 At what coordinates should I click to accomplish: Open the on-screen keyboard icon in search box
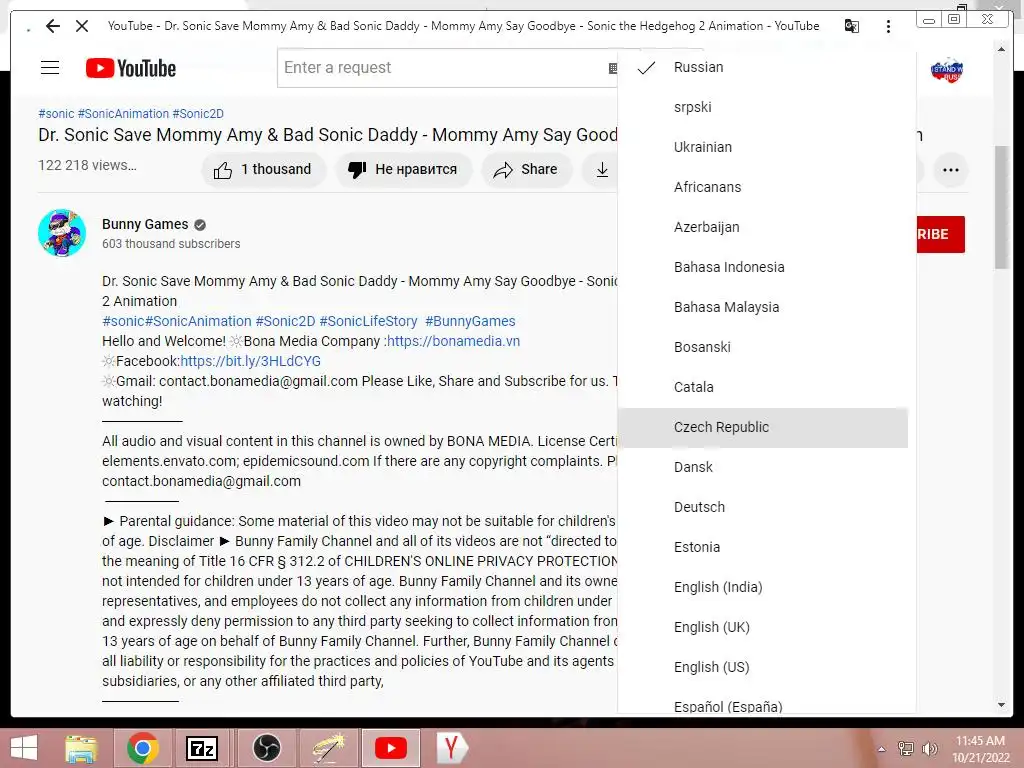pyautogui.click(x=613, y=68)
